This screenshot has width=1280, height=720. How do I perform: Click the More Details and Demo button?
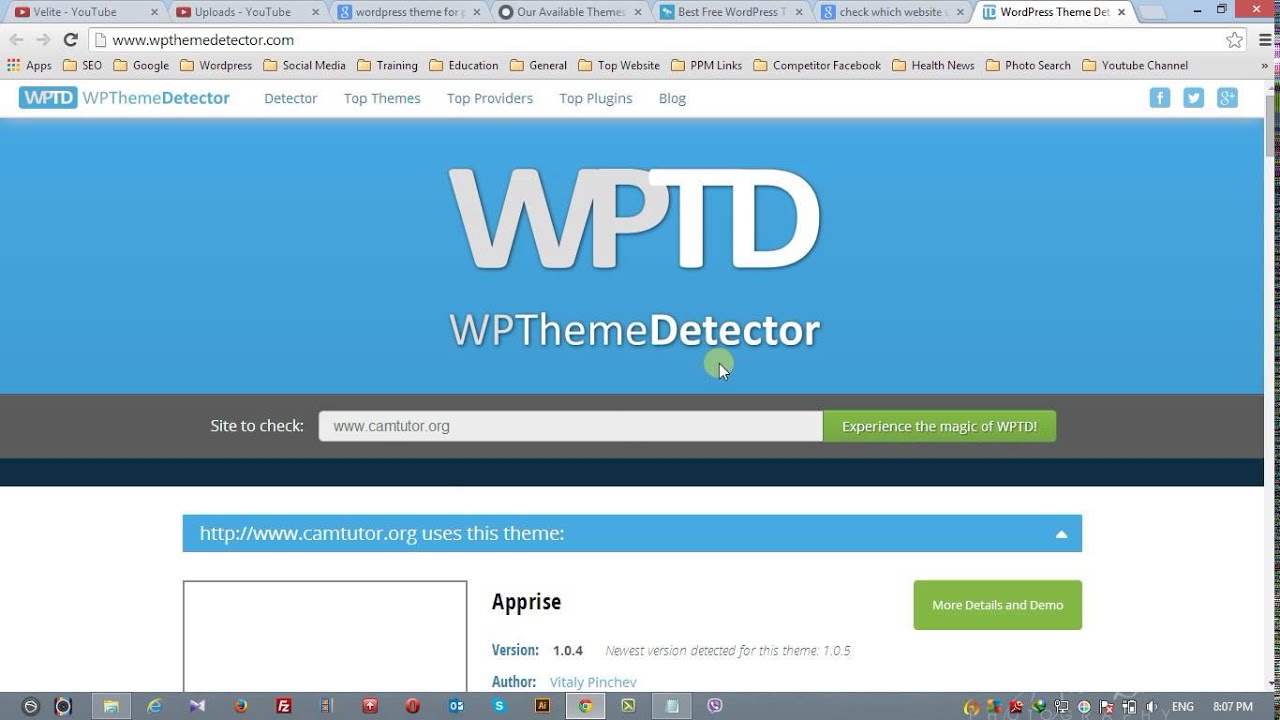[997, 605]
